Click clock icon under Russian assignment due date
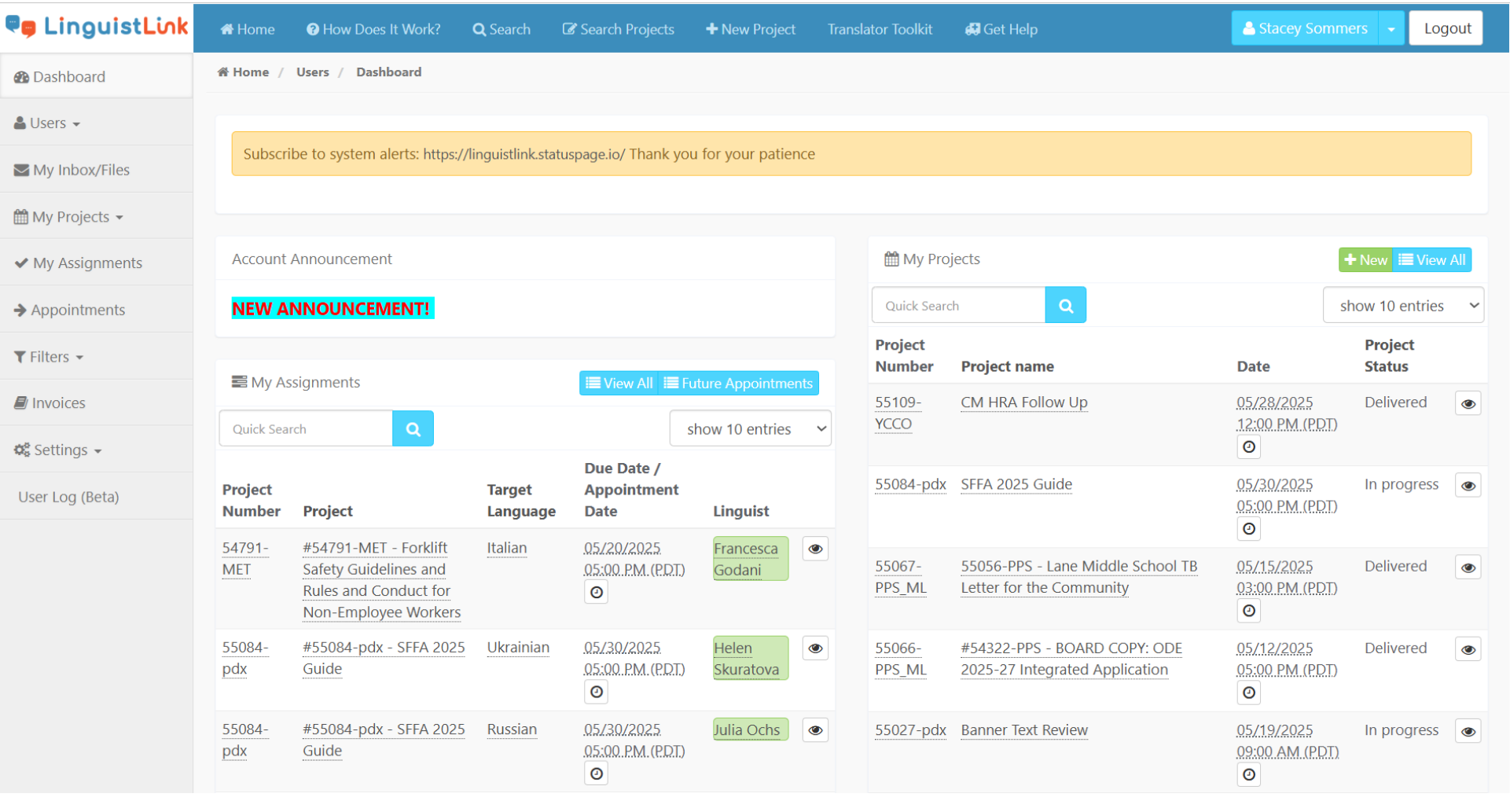This screenshot has height=812, width=1510. tap(597, 773)
